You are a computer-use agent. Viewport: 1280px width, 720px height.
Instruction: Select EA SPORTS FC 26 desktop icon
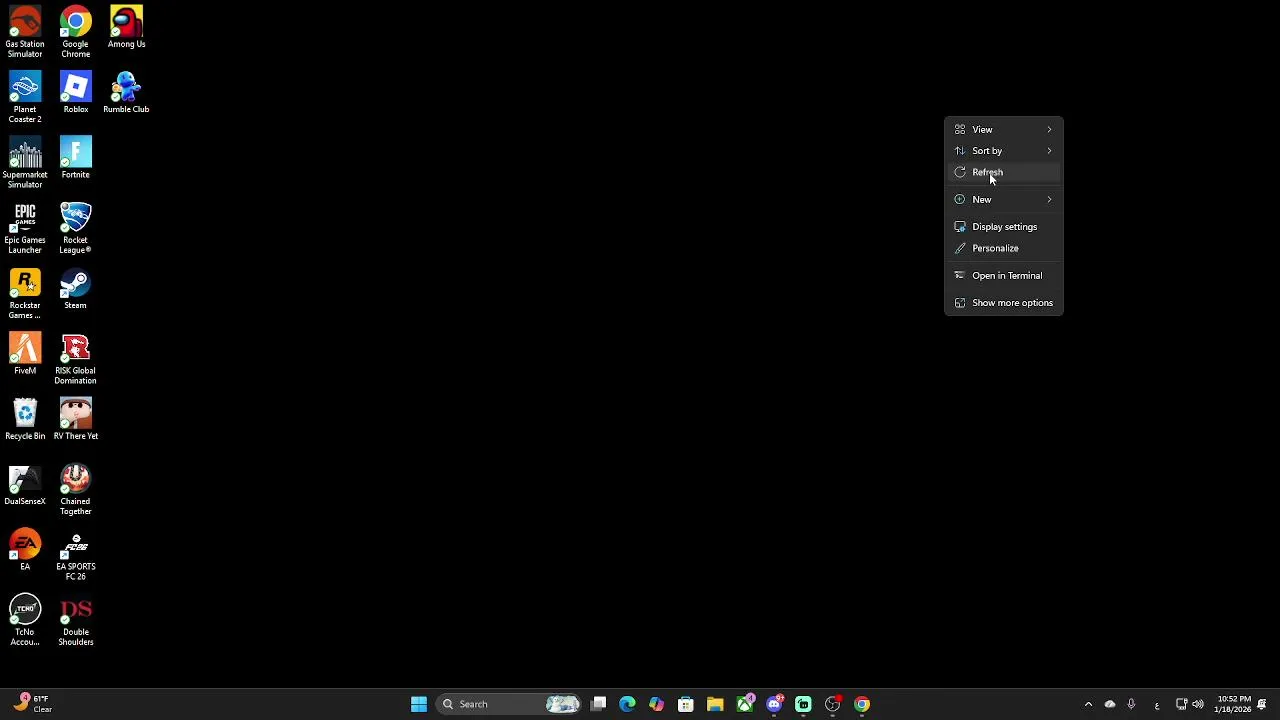click(75, 554)
